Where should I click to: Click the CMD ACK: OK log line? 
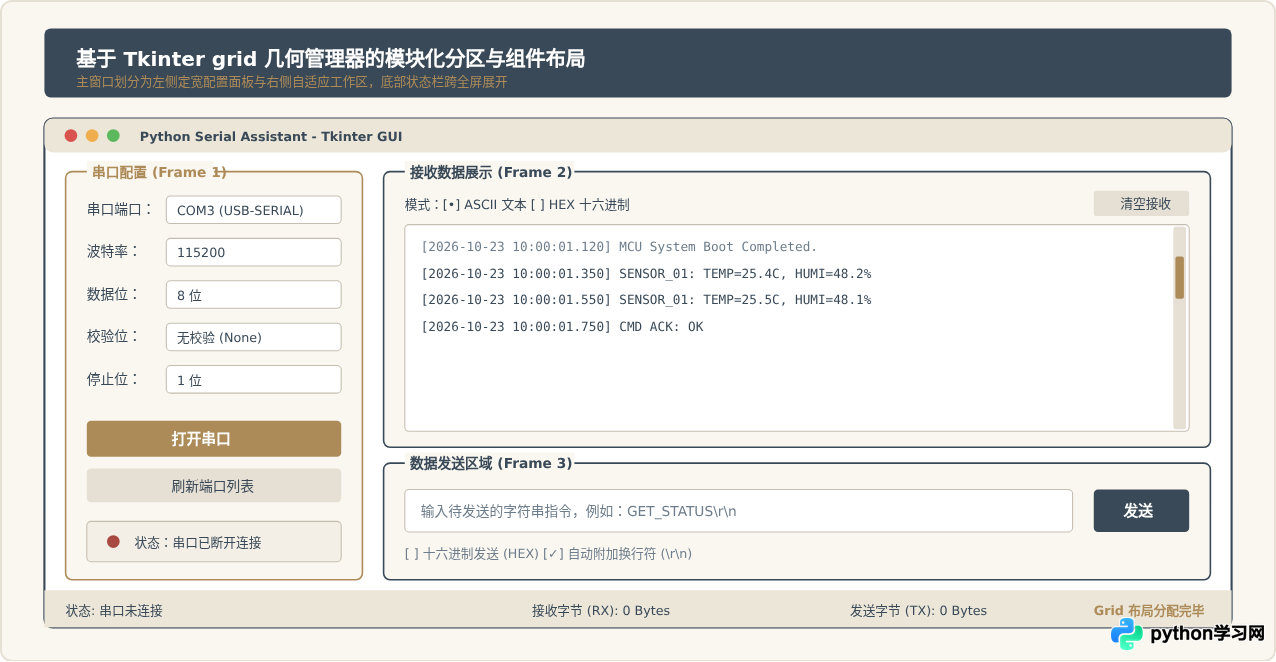(562, 327)
